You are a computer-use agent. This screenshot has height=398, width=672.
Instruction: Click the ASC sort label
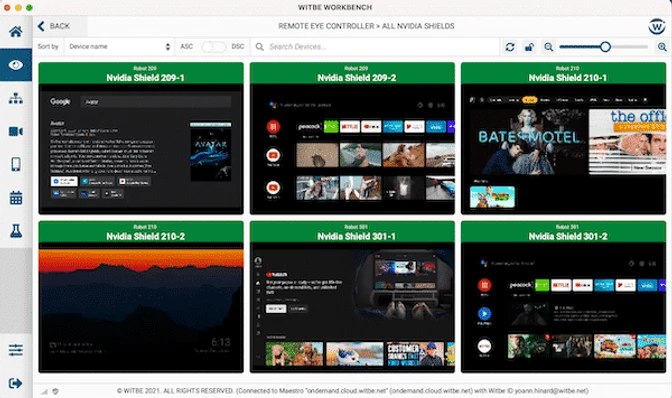point(186,46)
